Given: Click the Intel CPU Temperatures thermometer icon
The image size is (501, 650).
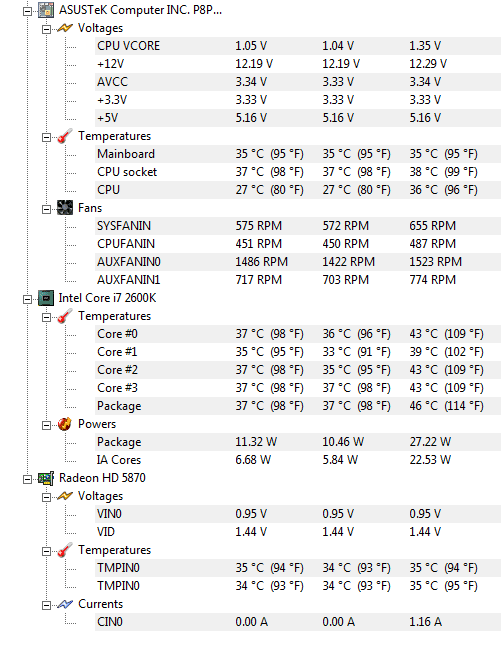Looking at the screenshot, I should 65,316.
